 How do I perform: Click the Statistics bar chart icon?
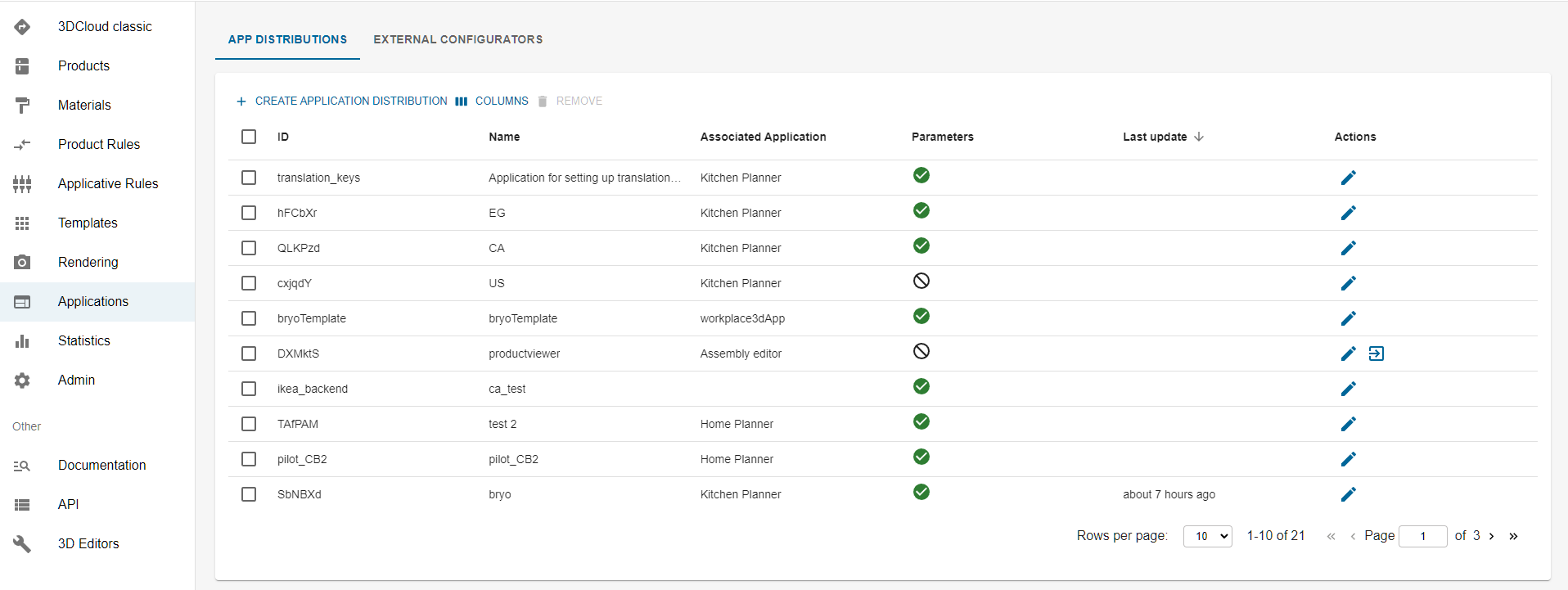(22, 341)
